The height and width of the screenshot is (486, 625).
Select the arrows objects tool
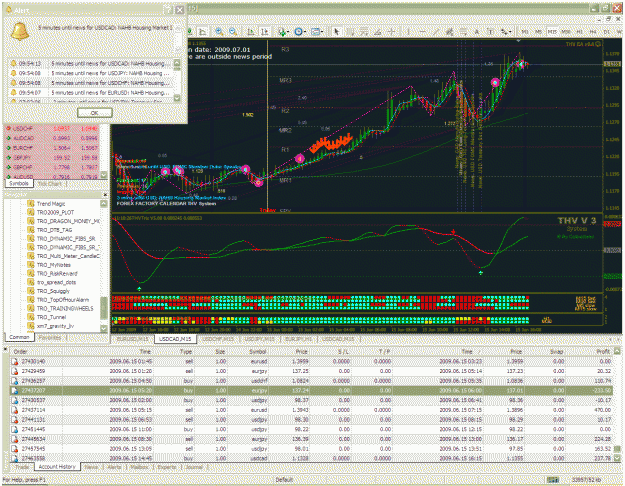pyautogui.click(x=504, y=31)
